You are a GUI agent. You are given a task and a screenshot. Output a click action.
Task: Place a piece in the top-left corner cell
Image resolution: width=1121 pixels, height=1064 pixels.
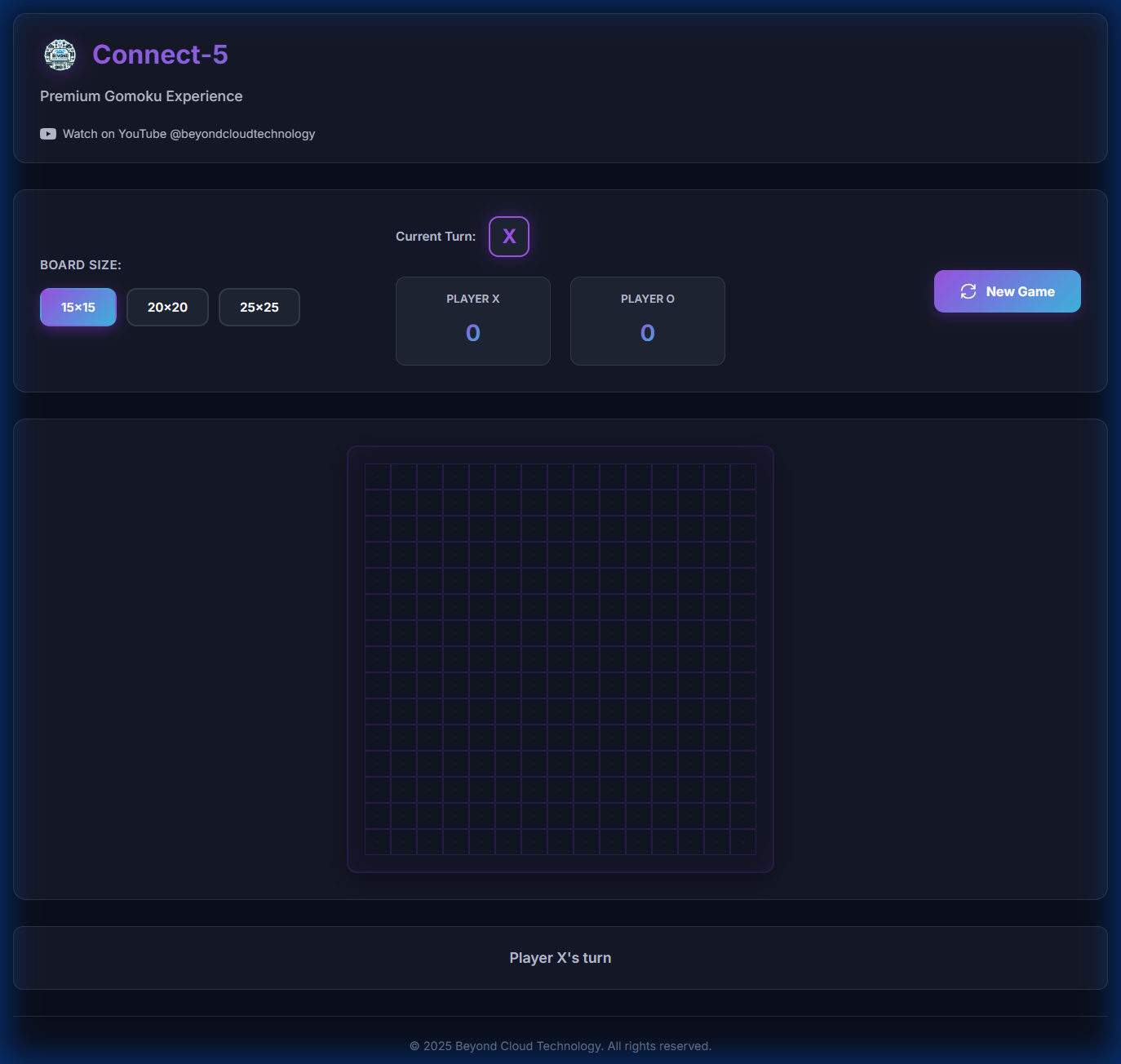click(x=378, y=477)
